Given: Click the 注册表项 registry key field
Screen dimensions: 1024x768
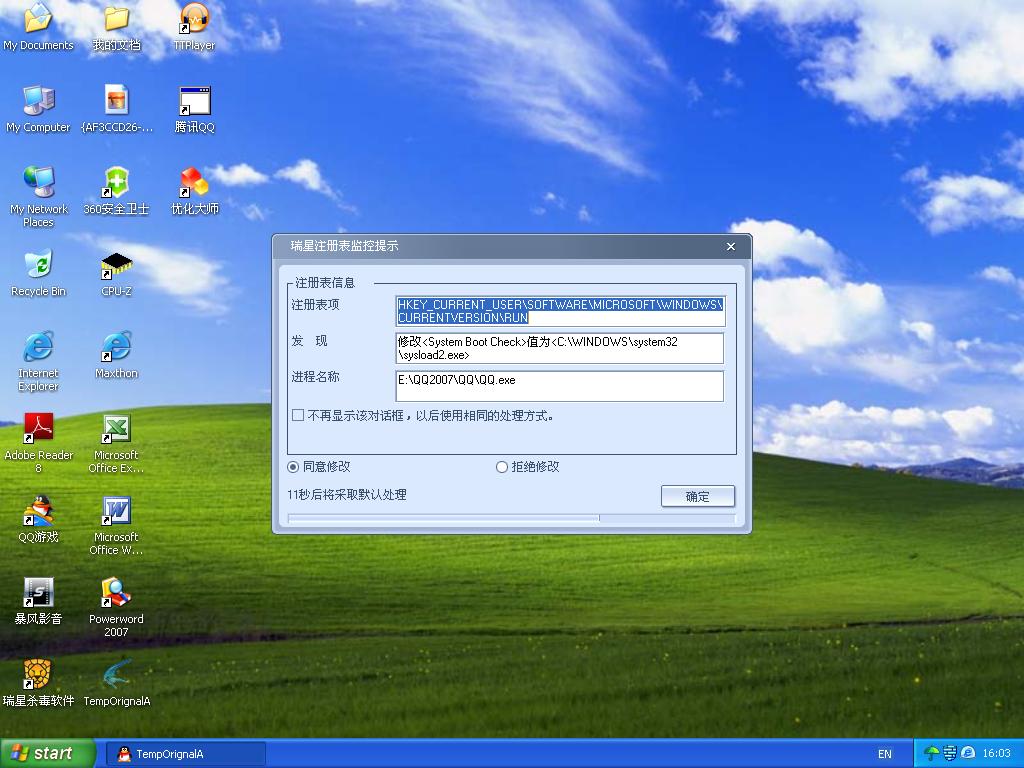Looking at the screenshot, I should (x=560, y=311).
